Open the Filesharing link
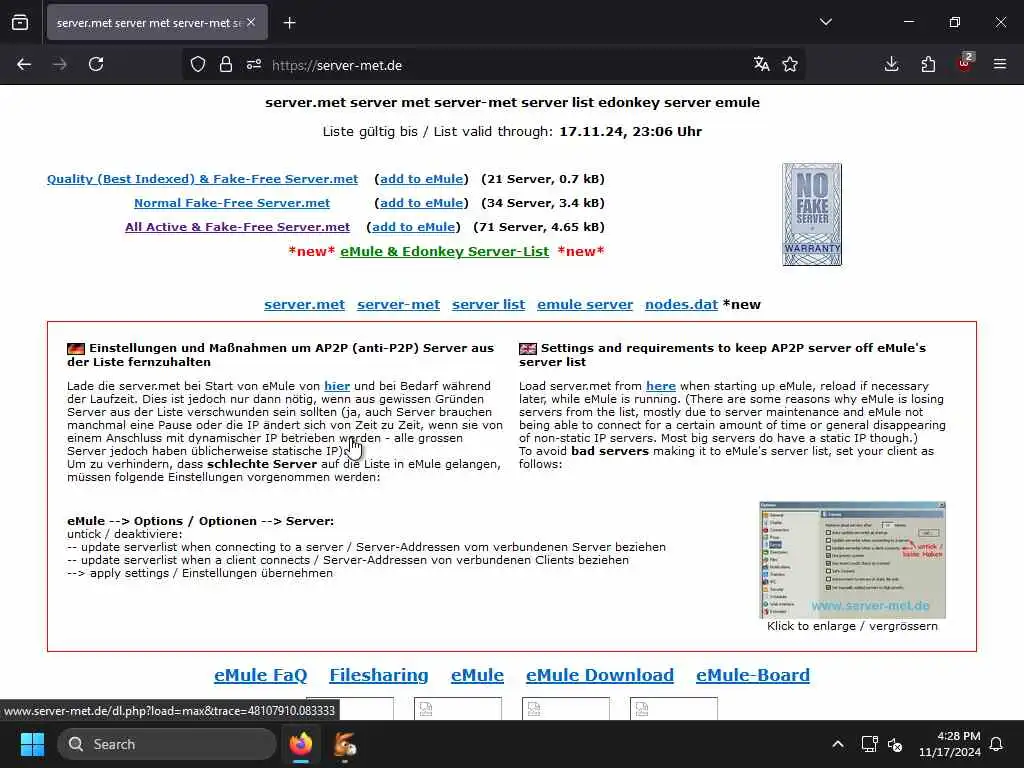 [x=379, y=675]
